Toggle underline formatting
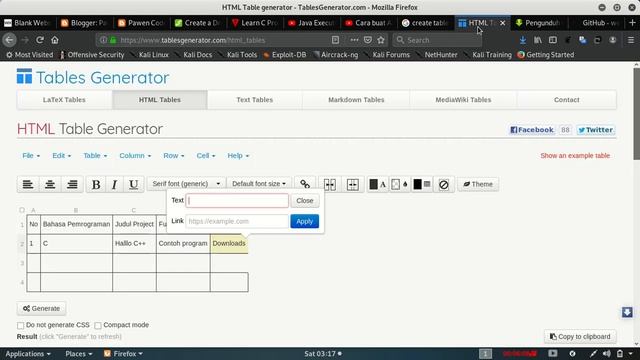Viewport: 640px width, 360px height. pos(133,184)
